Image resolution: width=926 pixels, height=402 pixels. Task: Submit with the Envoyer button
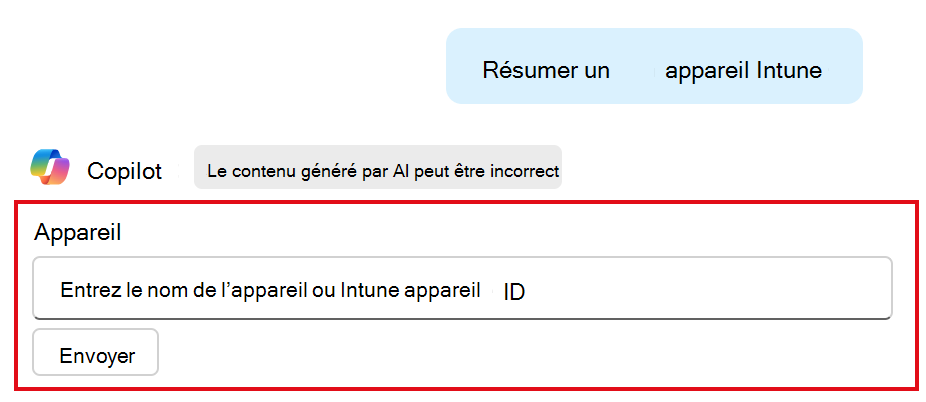pyautogui.click(x=96, y=352)
